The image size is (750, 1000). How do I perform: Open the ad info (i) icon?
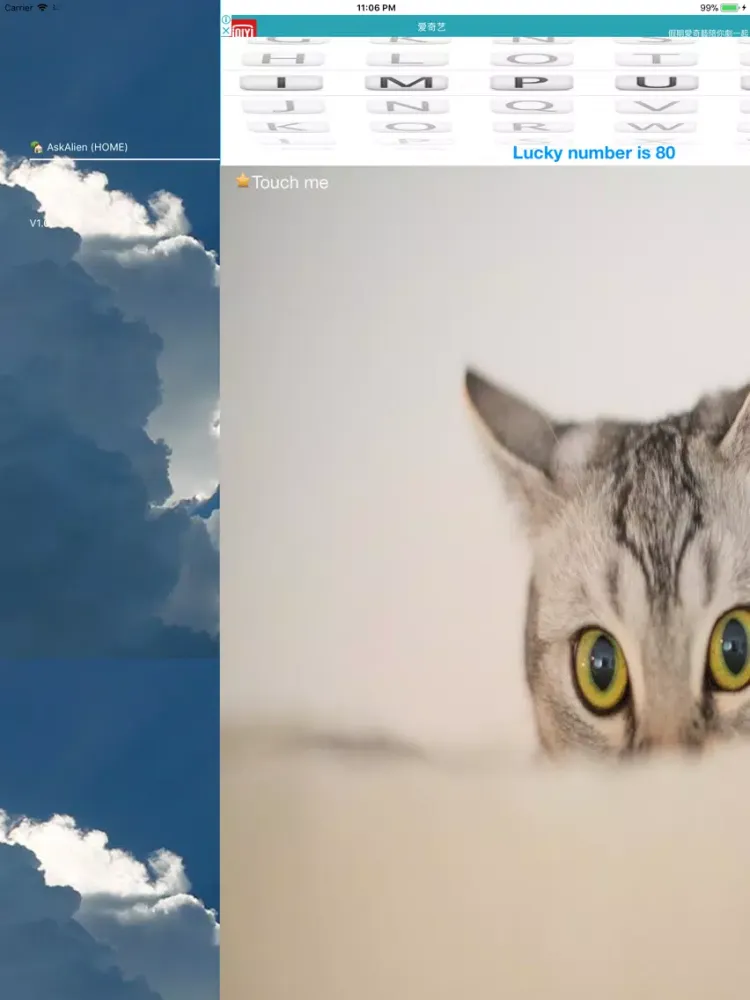[226, 20]
